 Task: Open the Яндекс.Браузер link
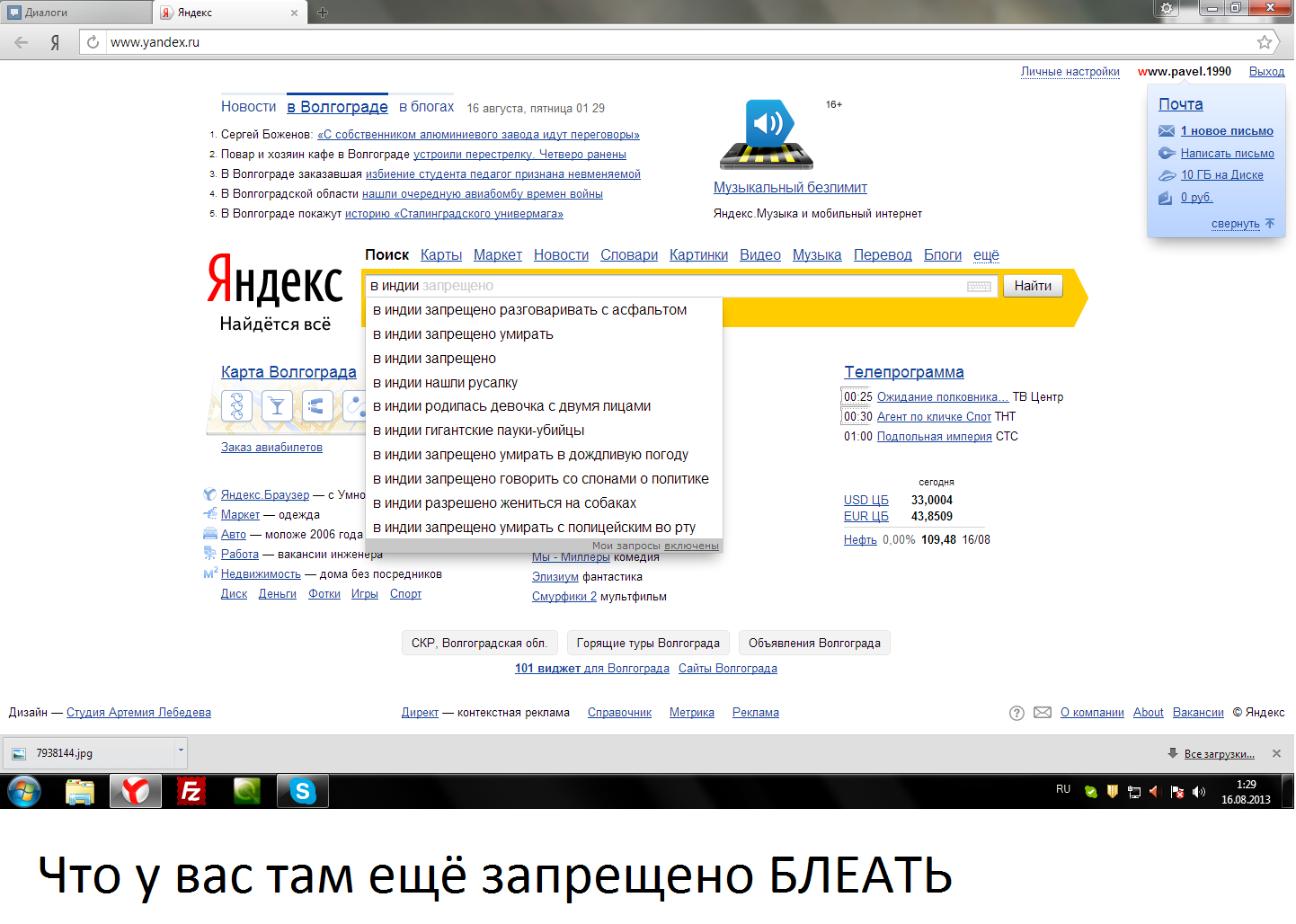pos(265,495)
